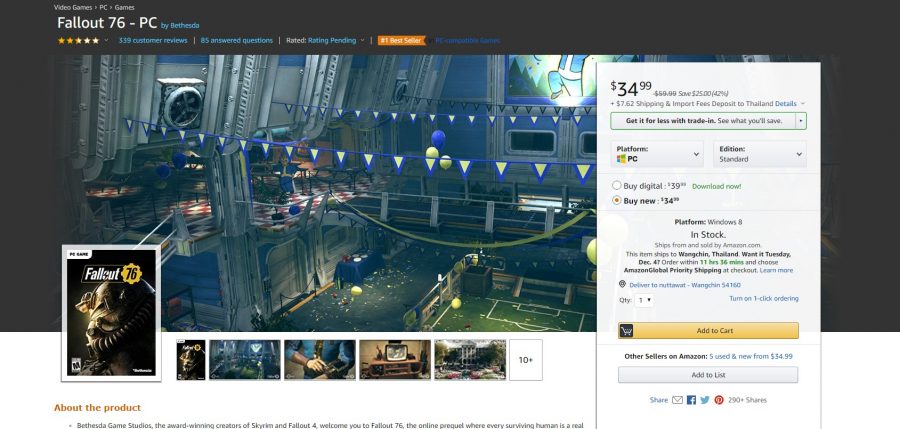This screenshot has width=900, height=429.
Task: Click the $34.99 price text
Action: 631,88
